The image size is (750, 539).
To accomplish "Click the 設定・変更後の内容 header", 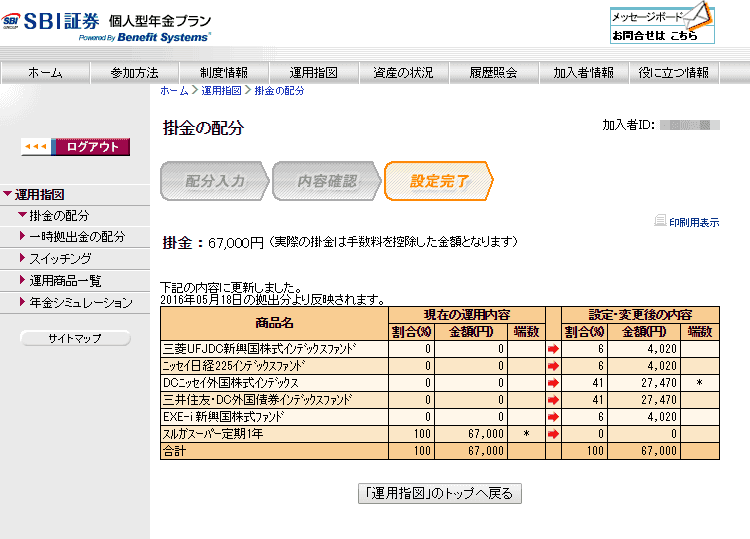I will [640, 315].
